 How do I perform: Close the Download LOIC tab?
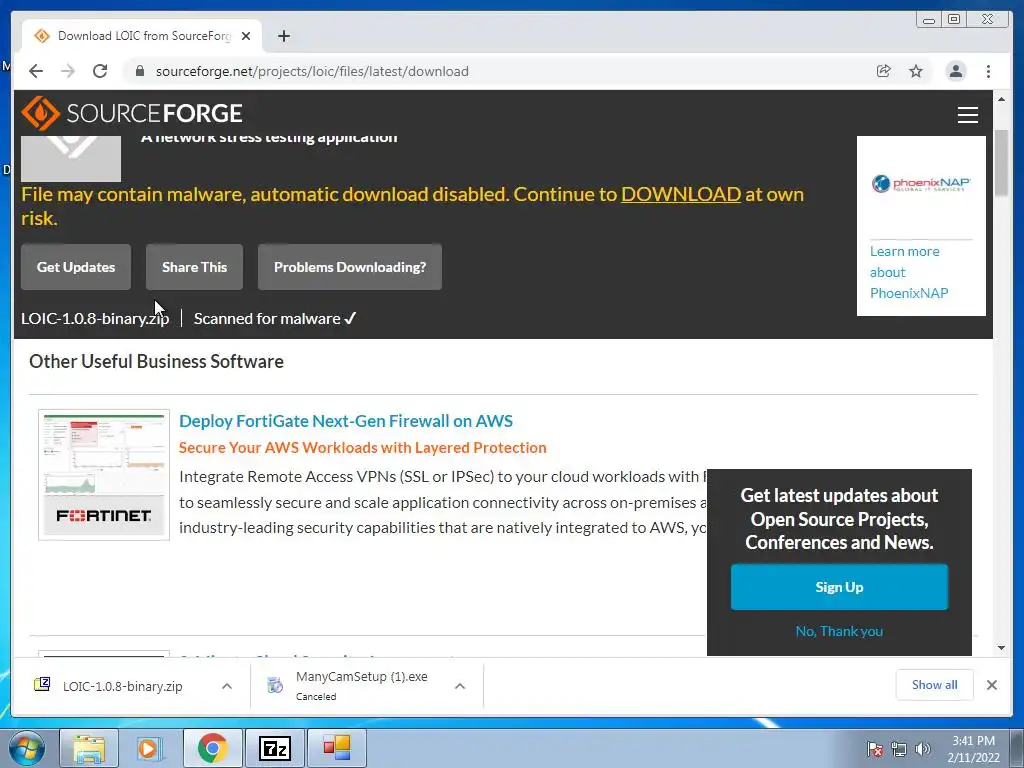246,36
